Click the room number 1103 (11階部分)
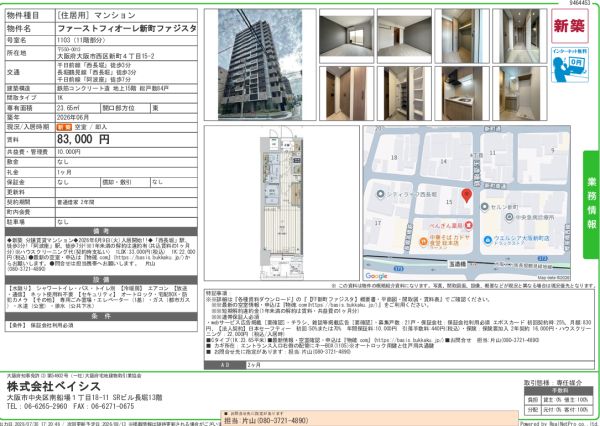 click(x=81, y=40)
